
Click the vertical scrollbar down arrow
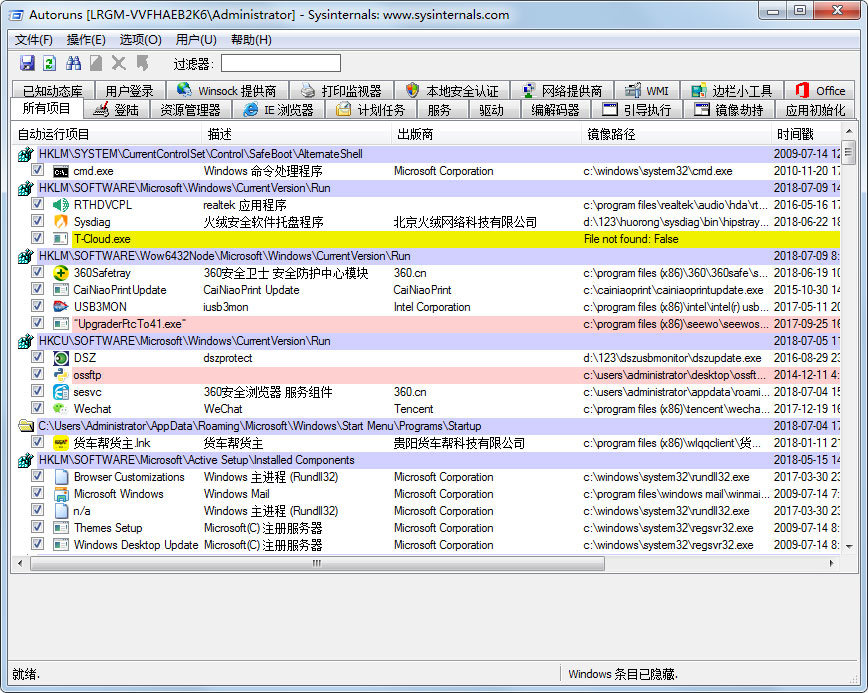[849, 546]
